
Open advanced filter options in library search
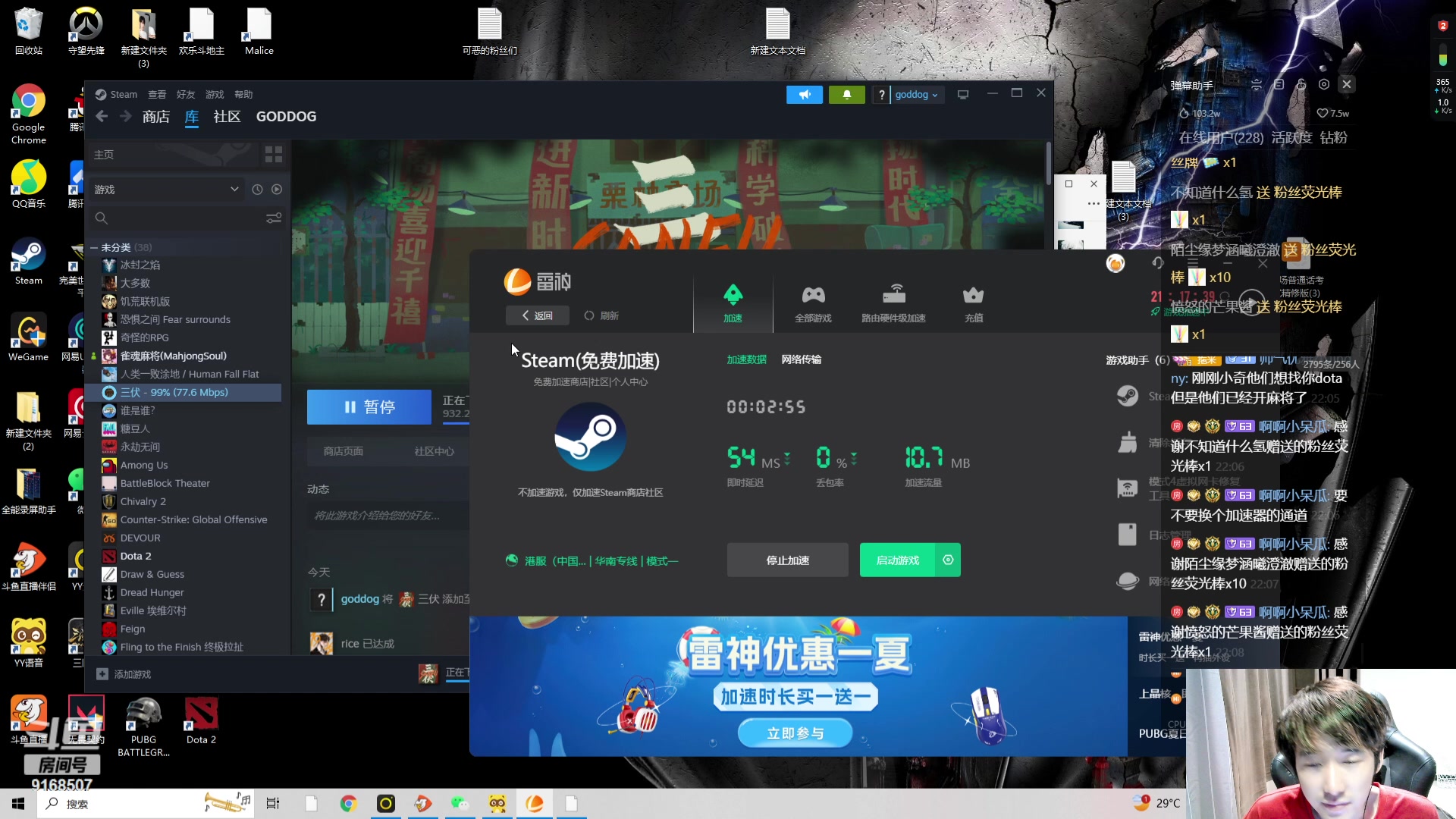coord(274,218)
